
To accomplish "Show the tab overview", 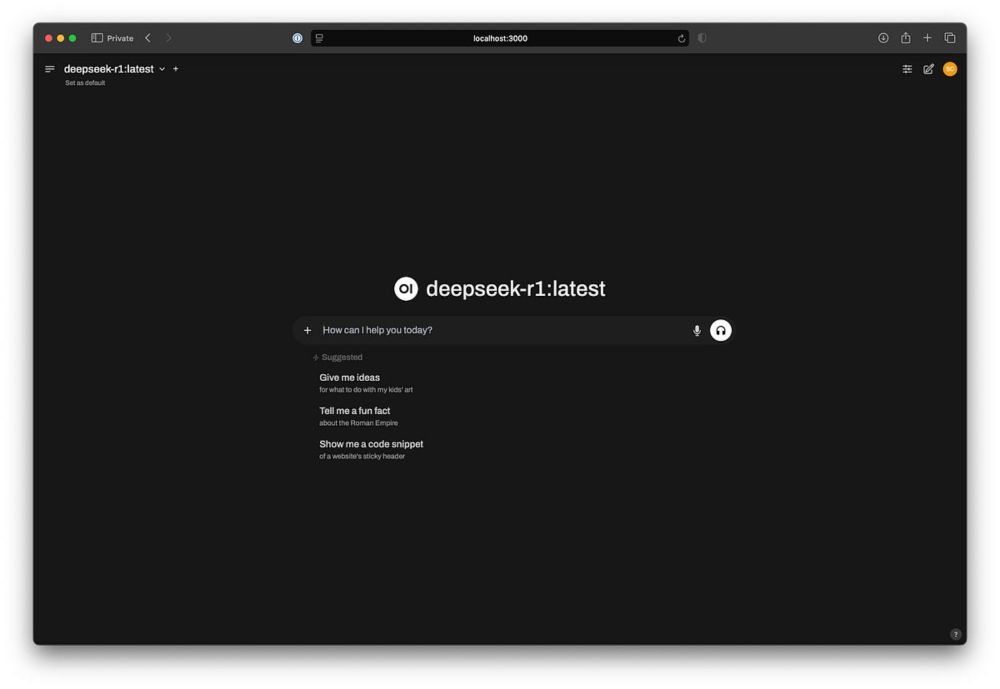I will point(950,38).
